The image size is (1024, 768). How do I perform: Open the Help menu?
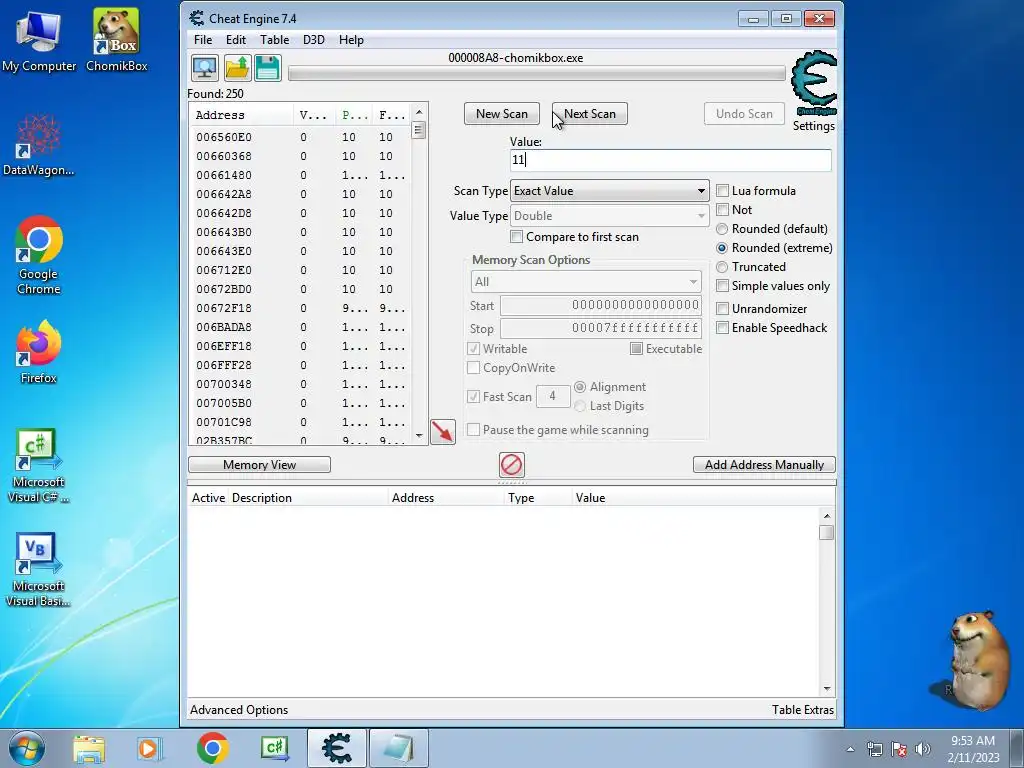click(351, 40)
